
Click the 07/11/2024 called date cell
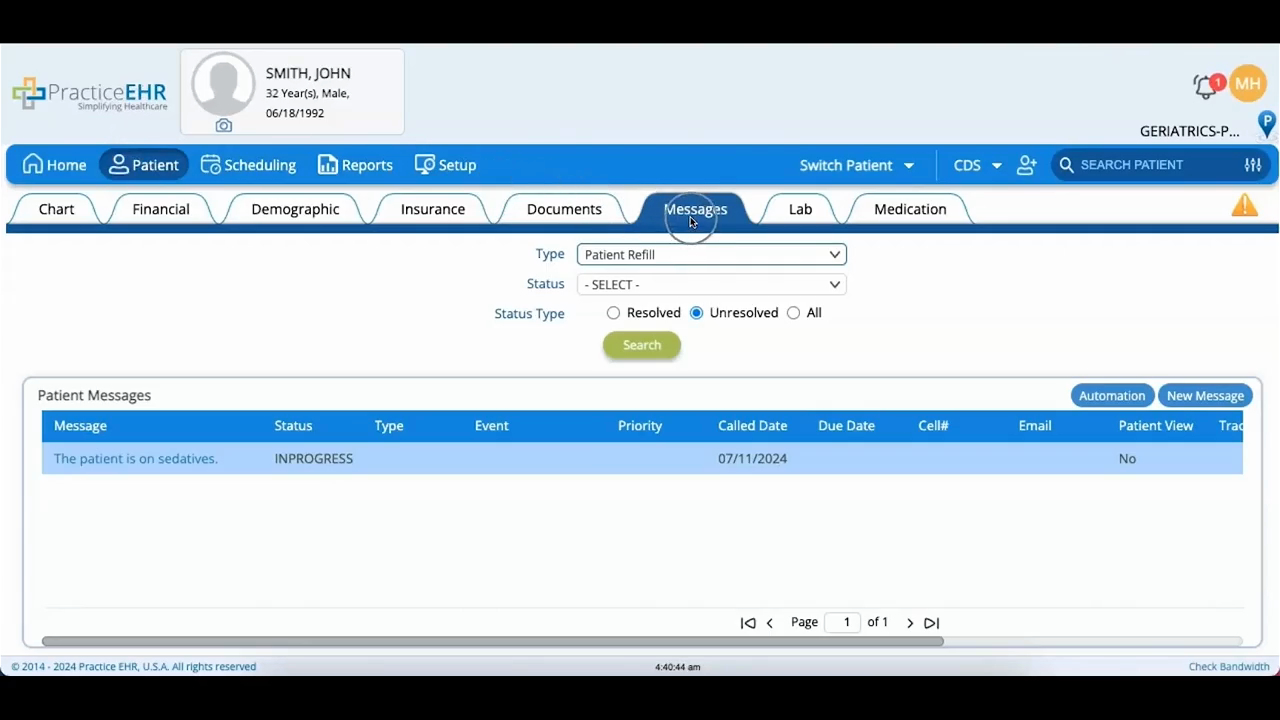752,459
